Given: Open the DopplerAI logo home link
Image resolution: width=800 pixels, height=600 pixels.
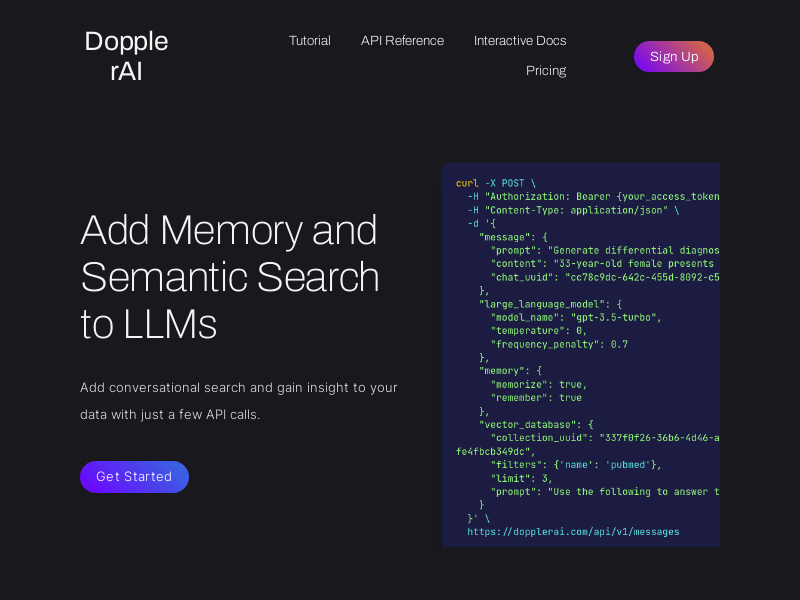Looking at the screenshot, I should pyautogui.click(x=126, y=56).
